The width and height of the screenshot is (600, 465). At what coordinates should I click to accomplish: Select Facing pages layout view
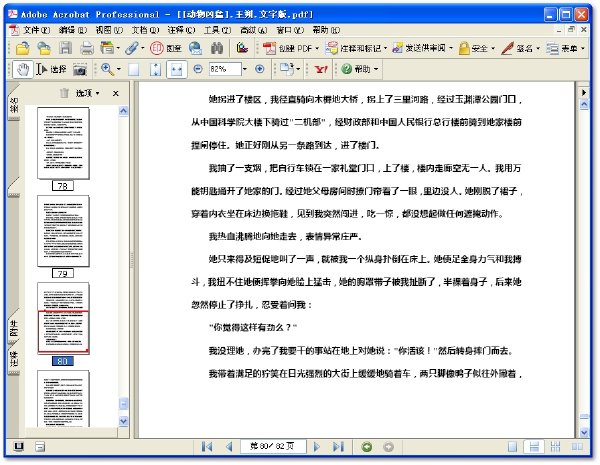tap(577, 447)
